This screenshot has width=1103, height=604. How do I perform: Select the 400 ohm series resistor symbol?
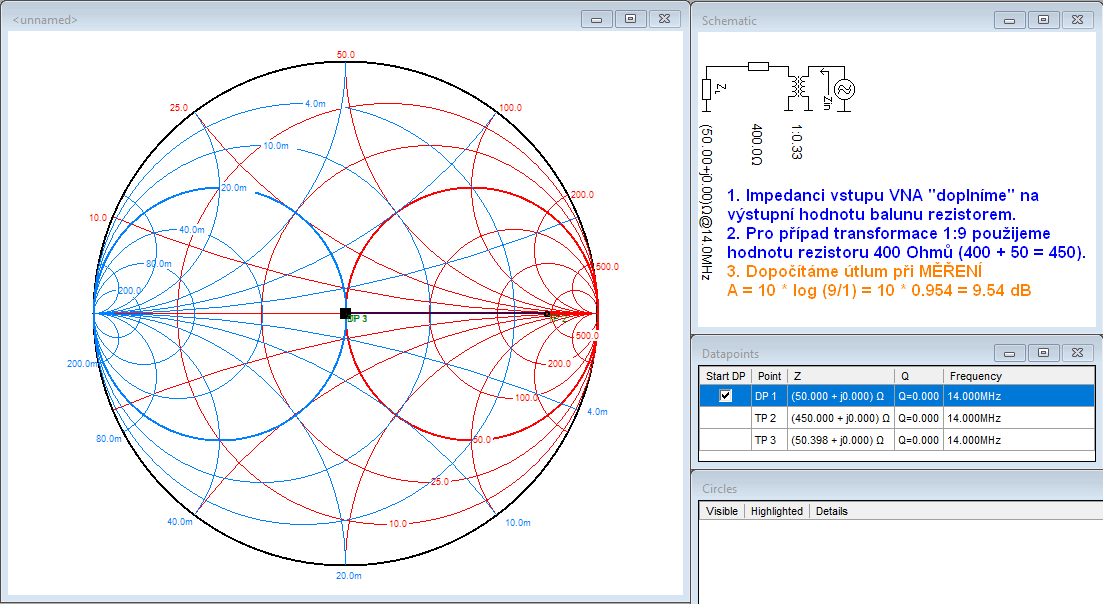(758, 66)
